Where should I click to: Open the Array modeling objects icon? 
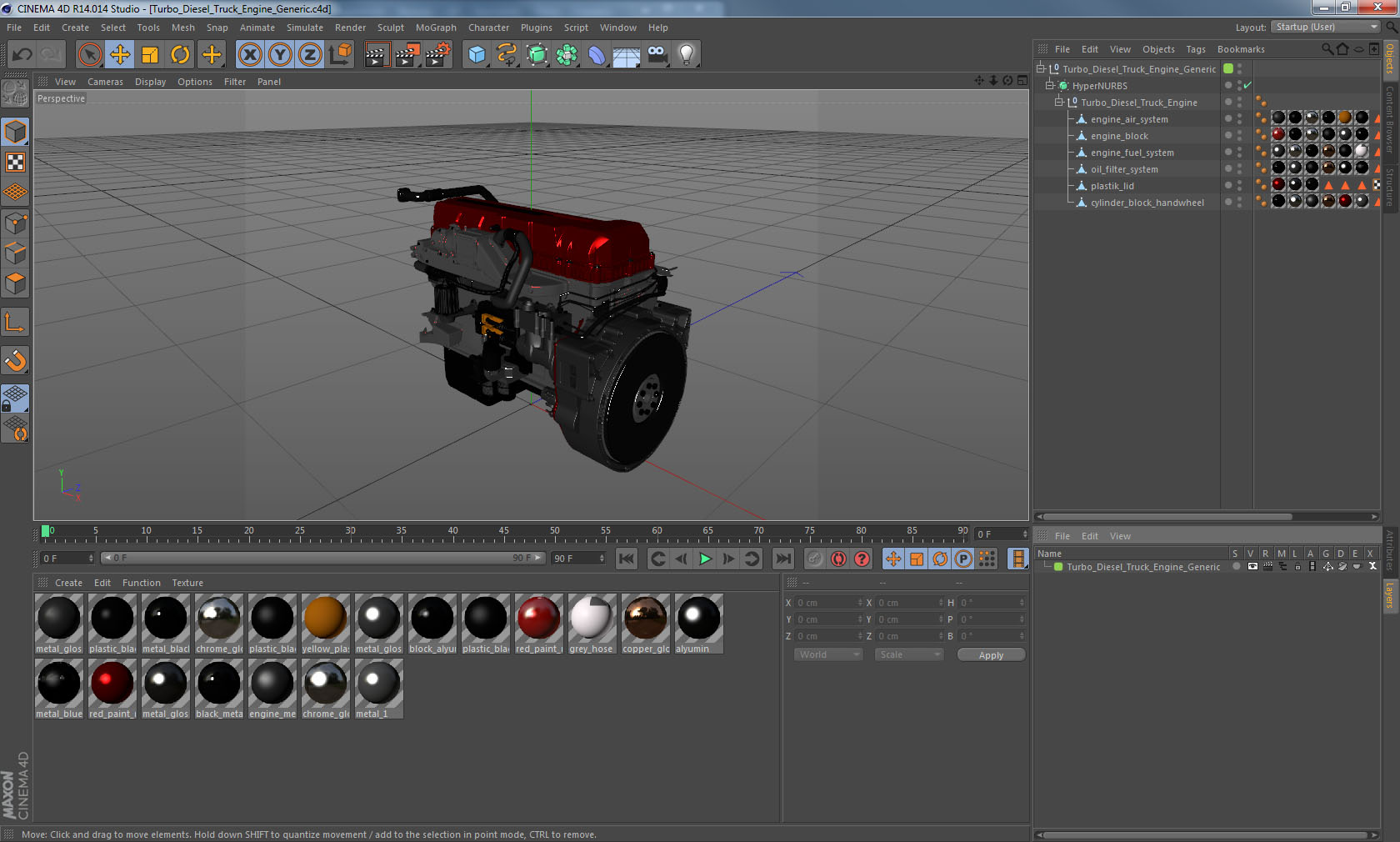(x=567, y=55)
